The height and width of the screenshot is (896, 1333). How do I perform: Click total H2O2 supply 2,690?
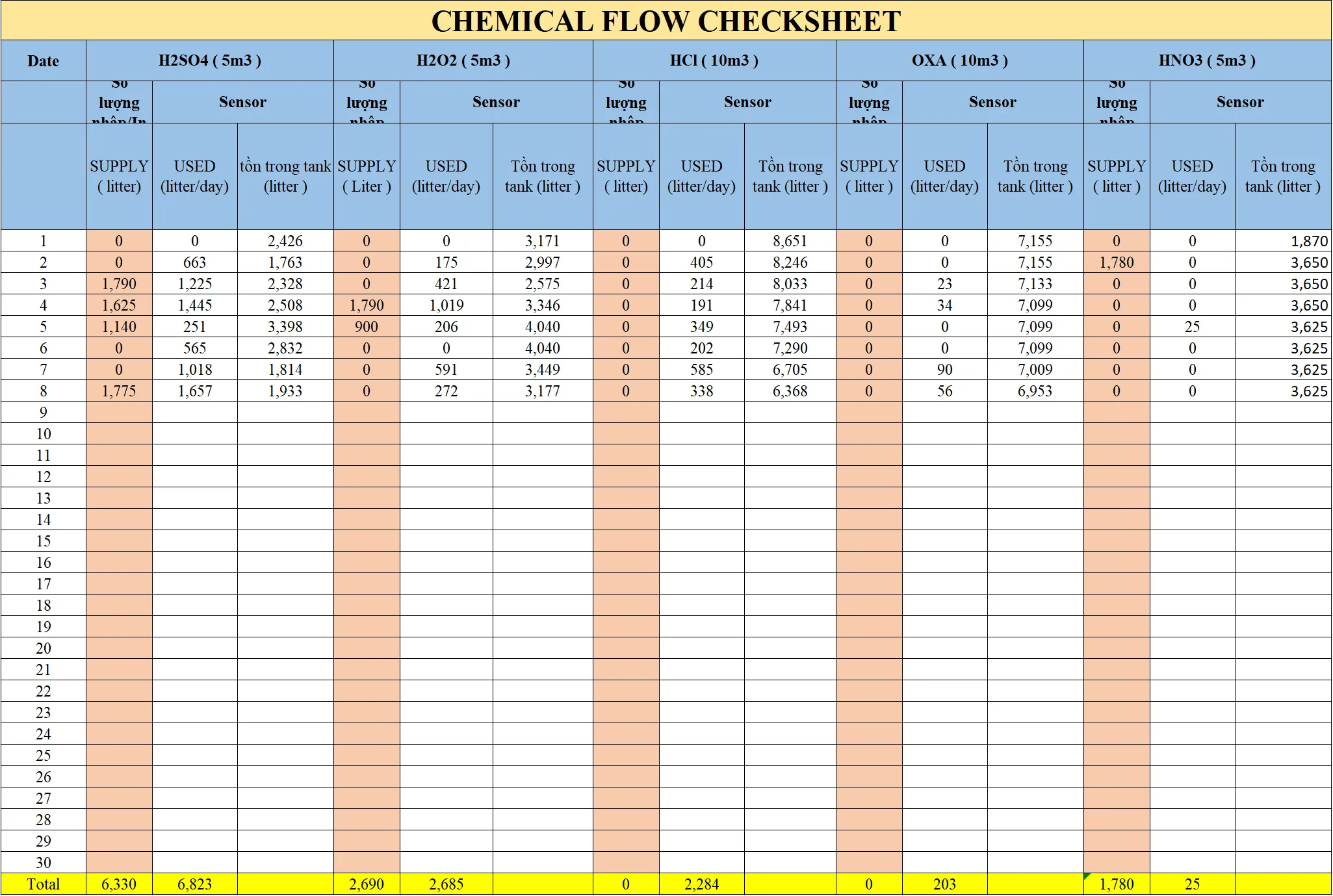click(x=367, y=884)
